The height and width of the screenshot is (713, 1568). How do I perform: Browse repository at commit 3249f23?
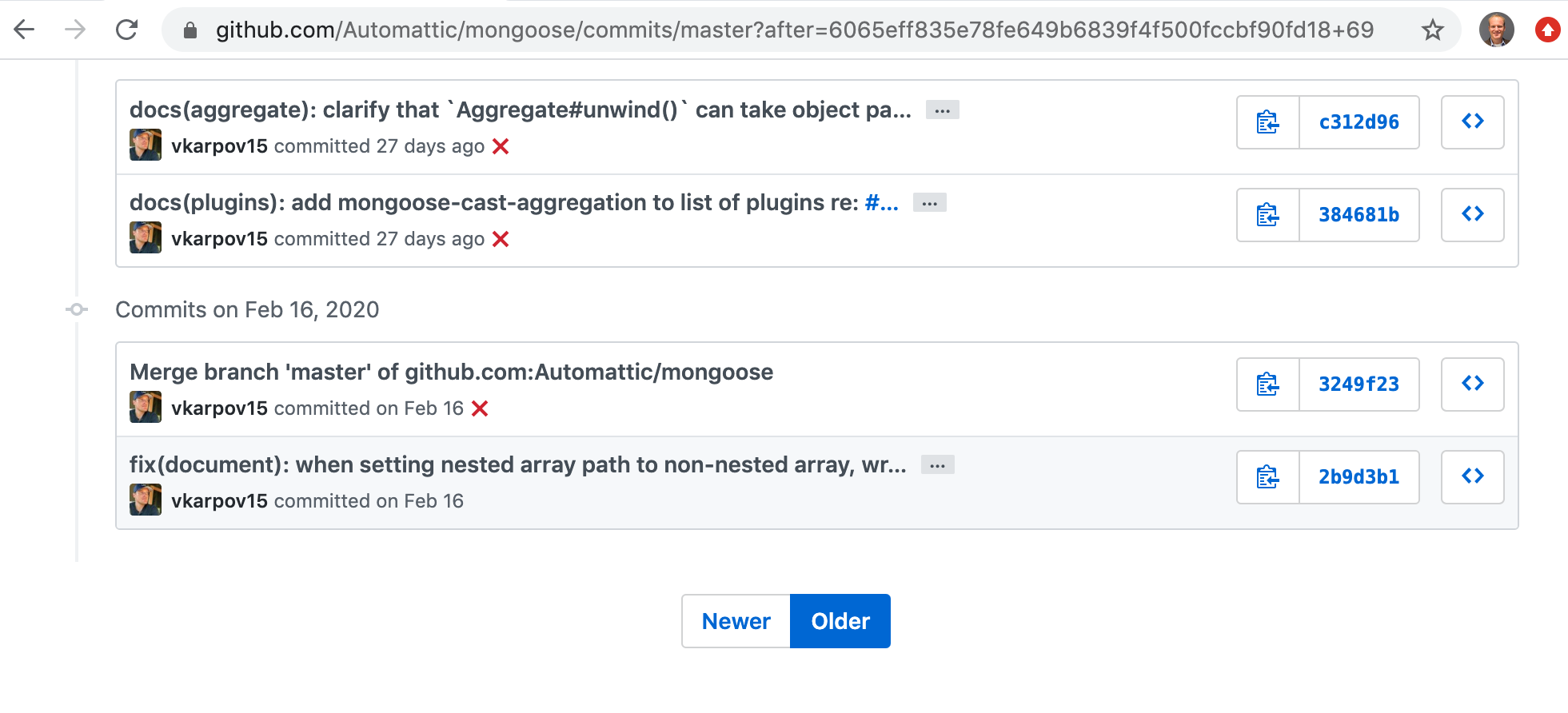pos(1472,384)
